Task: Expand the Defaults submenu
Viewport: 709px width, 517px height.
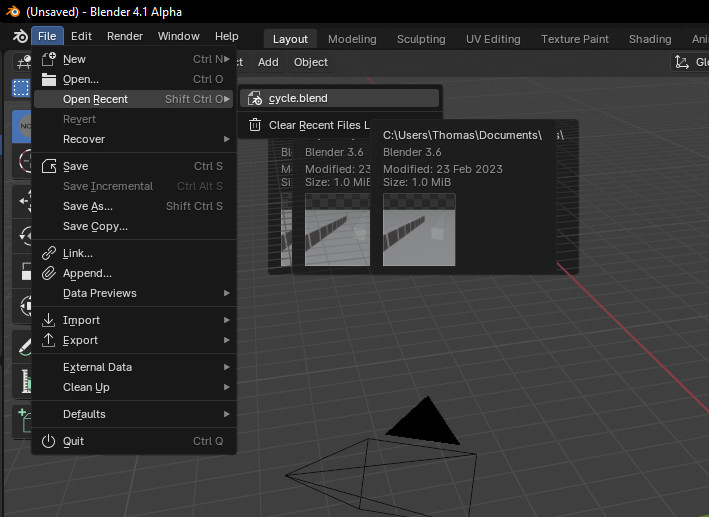Action: 134,414
